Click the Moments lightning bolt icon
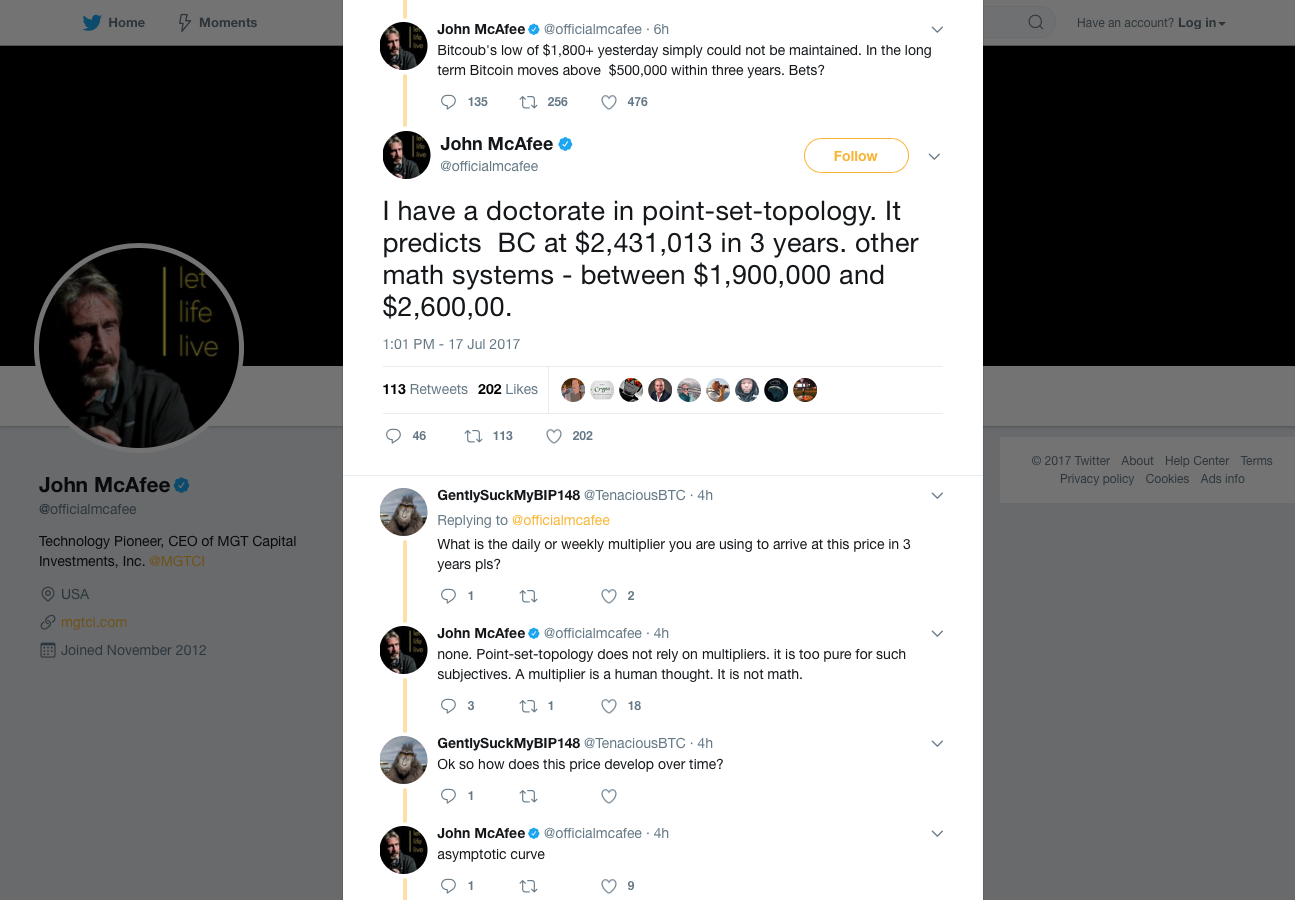Image resolution: width=1295 pixels, height=900 pixels. 184,21
